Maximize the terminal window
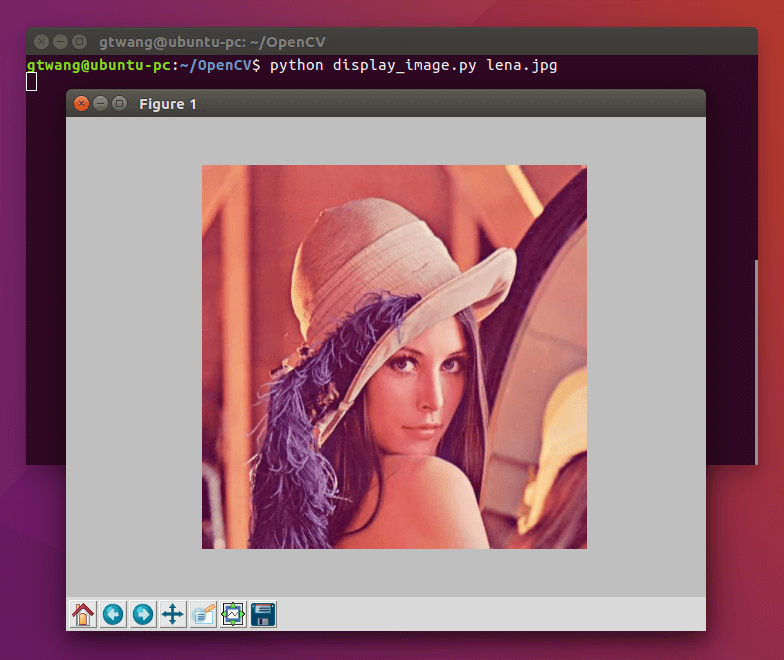Viewport: 784px width, 660px height. [80, 42]
